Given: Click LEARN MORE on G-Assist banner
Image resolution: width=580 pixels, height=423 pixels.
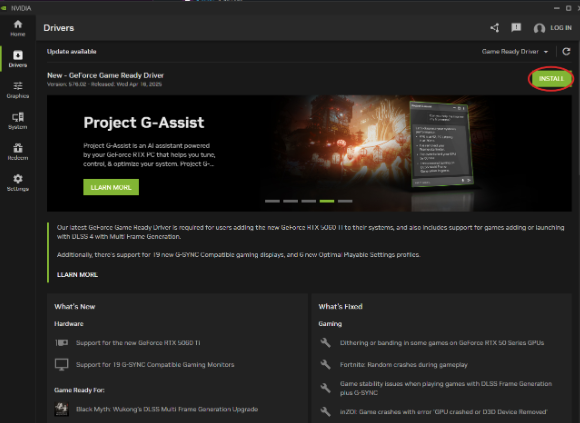Looking at the screenshot, I should coord(111,187).
